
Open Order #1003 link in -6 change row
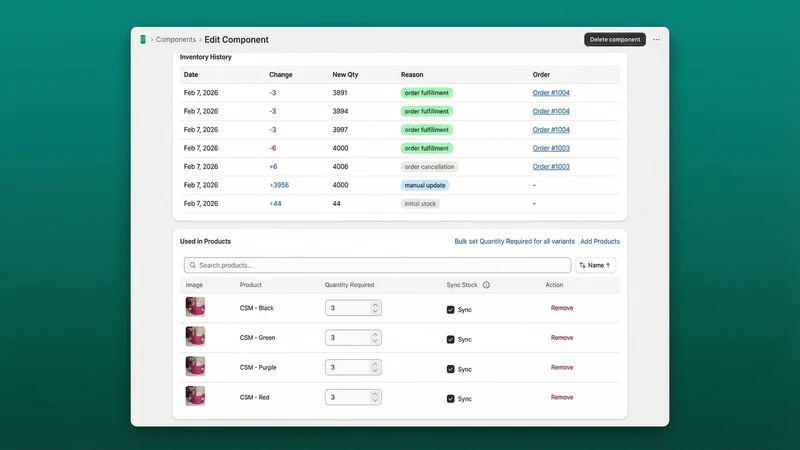[x=551, y=148]
